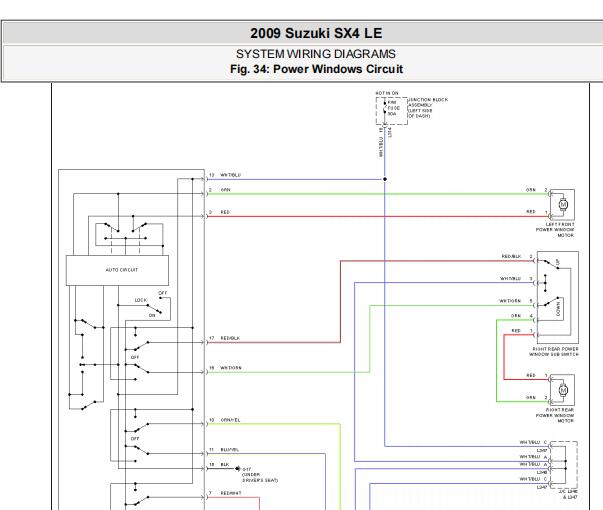Select the 'RIGHT REAR POWER WINDOW SUB SWITCH' label
Screen dimensions: 603x510
[554, 352]
